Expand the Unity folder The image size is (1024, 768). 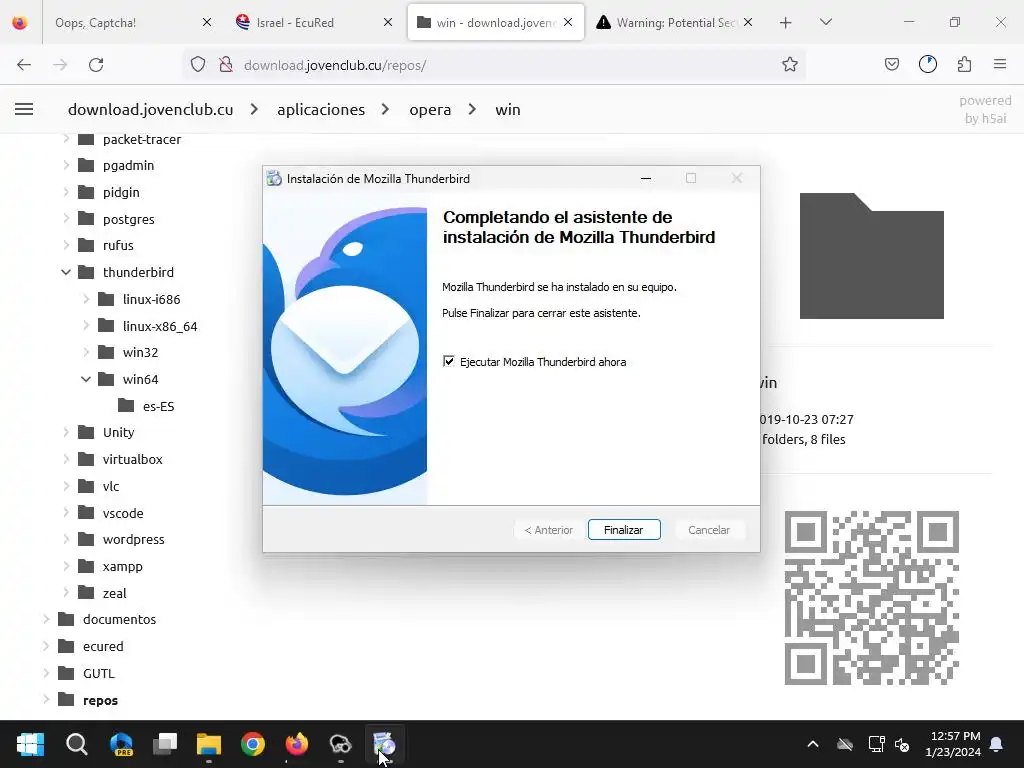[66, 432]
